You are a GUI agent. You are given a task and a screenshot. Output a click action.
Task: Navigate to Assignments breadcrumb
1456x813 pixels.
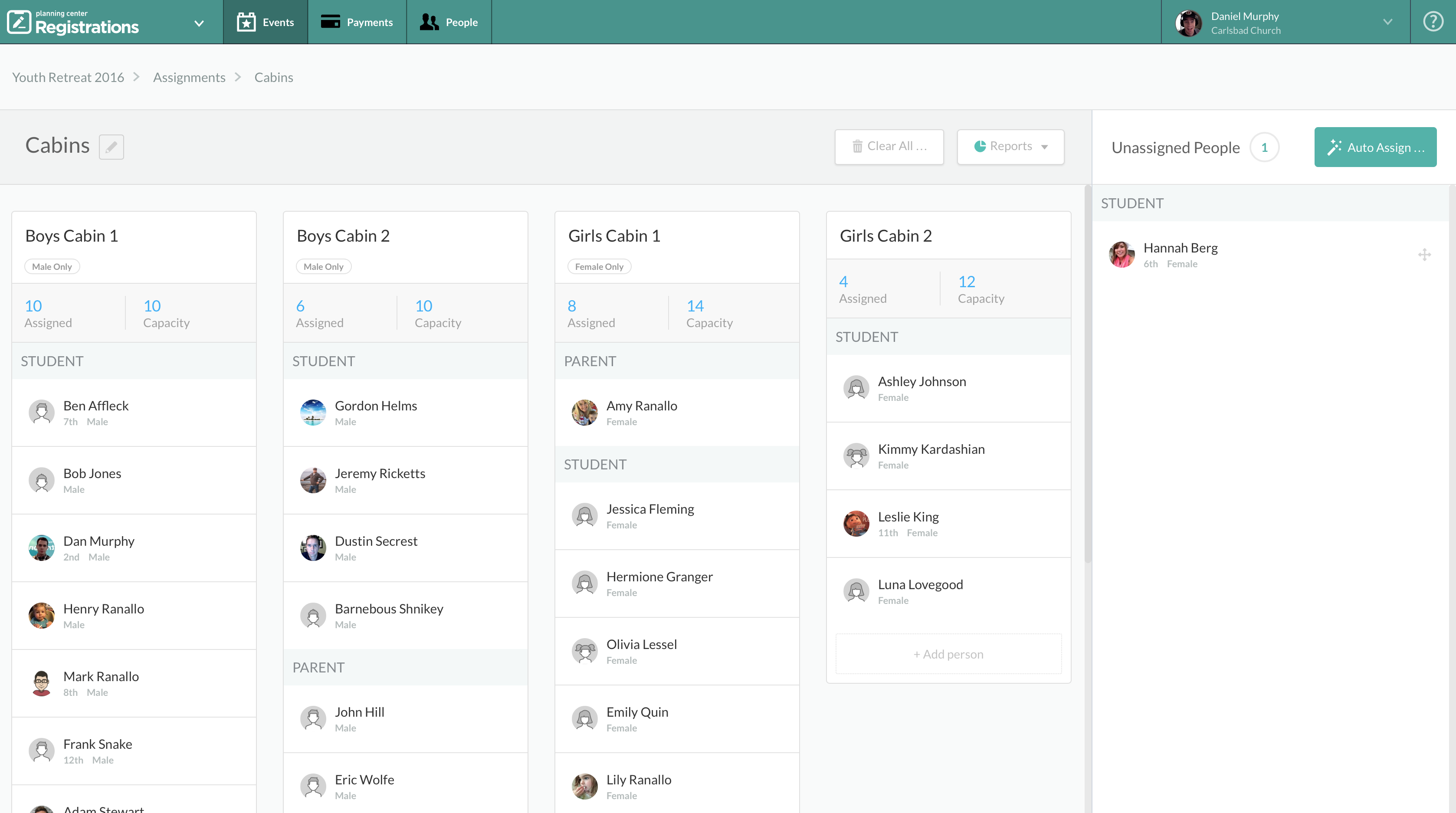[x=189, y=78]
